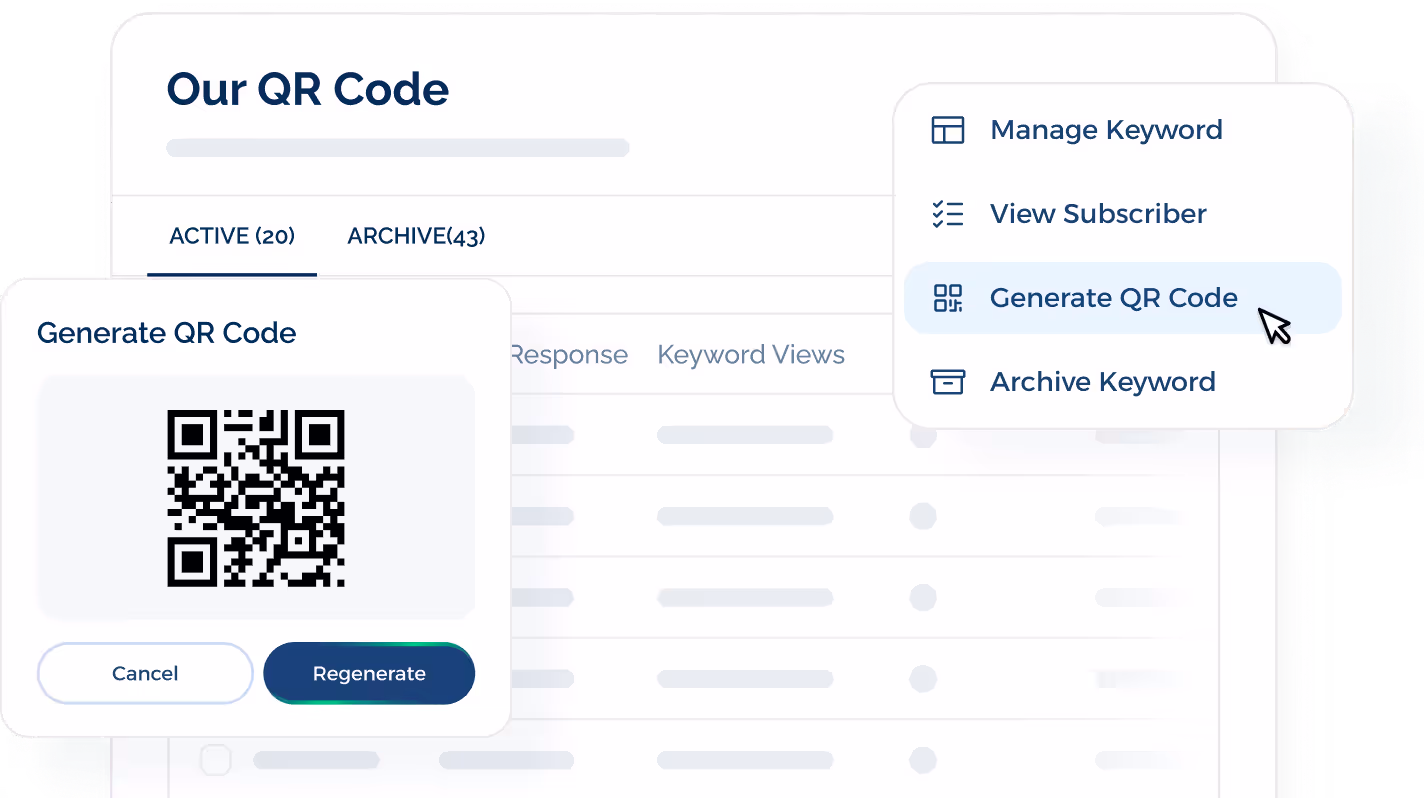Screen dimensions: 1424x798
Task: Click the View Subscriber checklist icon
Action: pos(947,213)
